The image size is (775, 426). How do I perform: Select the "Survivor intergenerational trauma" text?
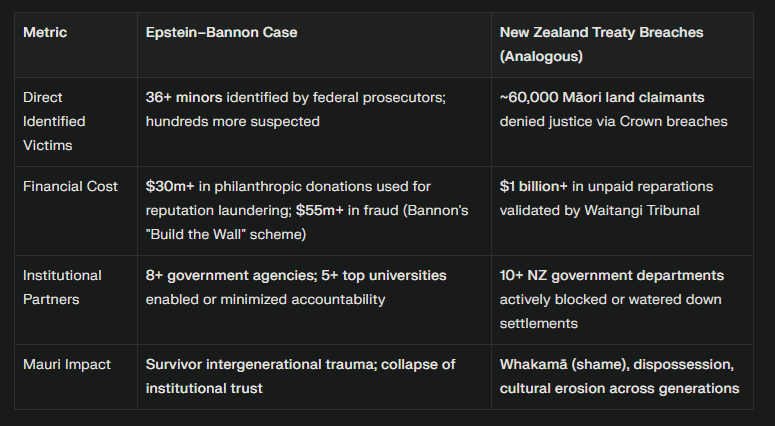click(x=259, y=365)
